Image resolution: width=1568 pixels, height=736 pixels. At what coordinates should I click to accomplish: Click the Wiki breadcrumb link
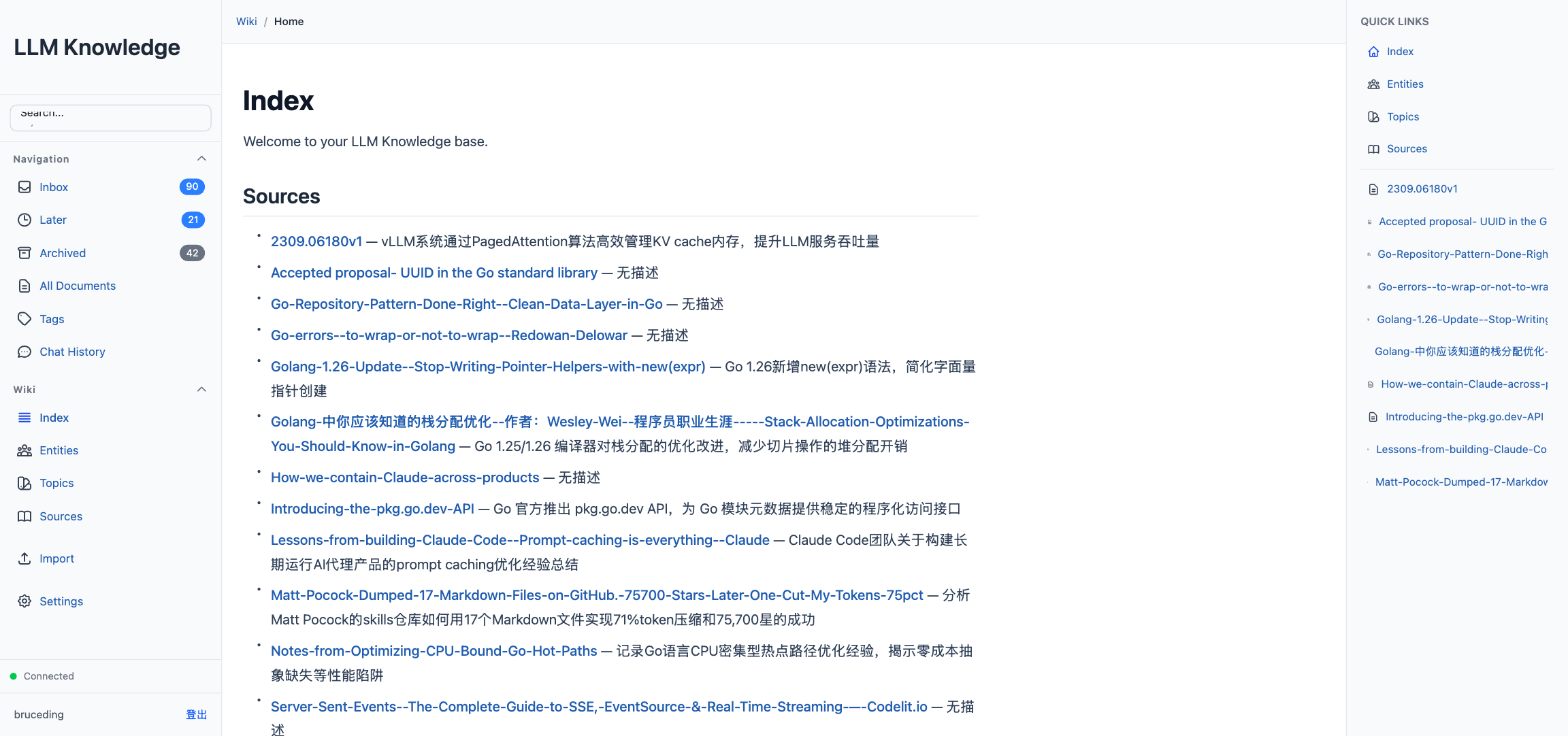[246, 22]
